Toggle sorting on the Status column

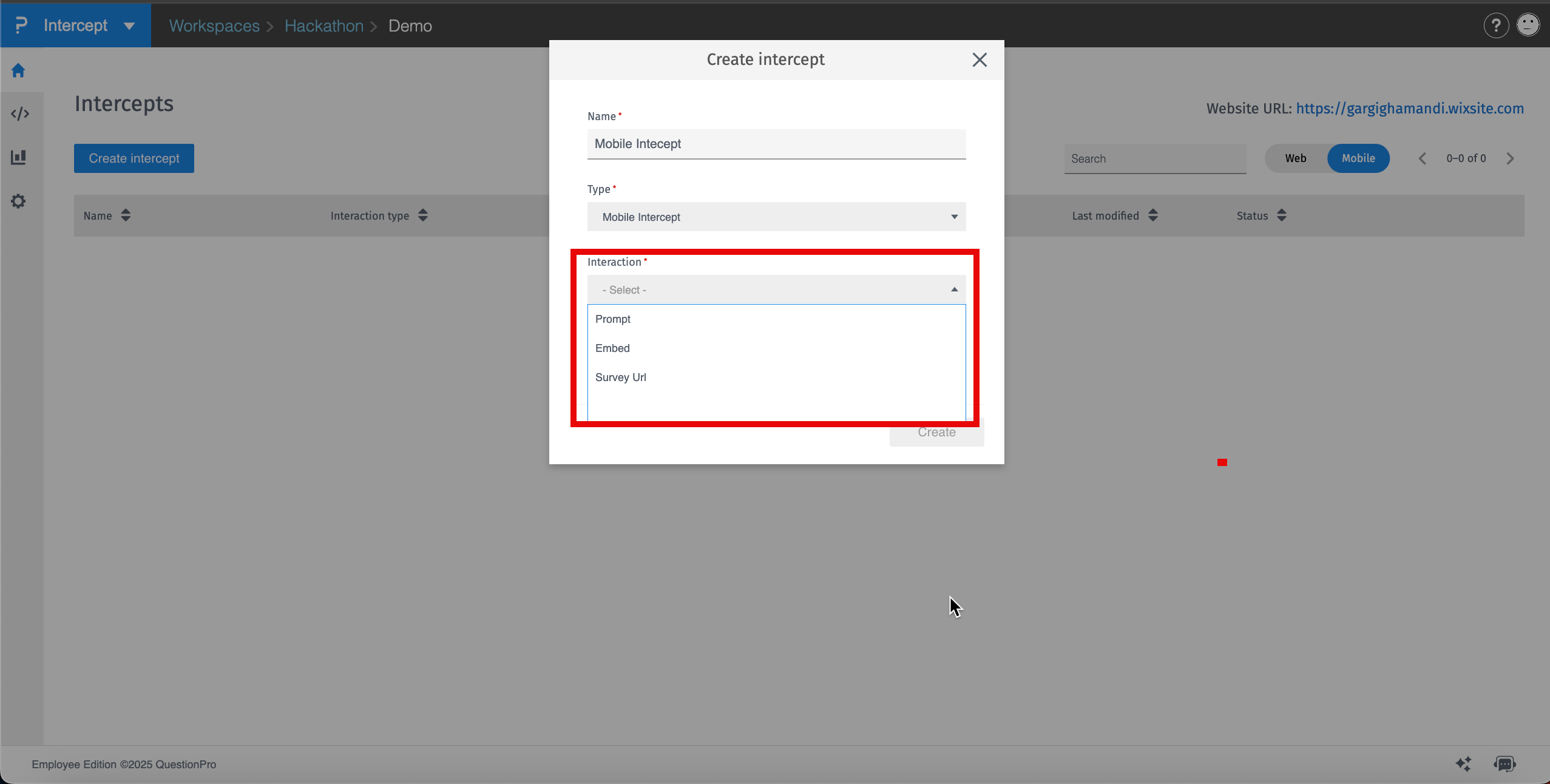click(1281, 215)
